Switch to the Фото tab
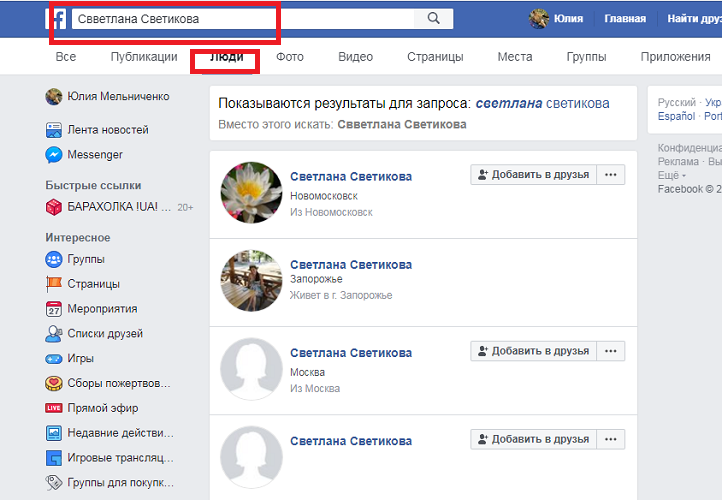The image size is (722, 500). tap(290, 57)
